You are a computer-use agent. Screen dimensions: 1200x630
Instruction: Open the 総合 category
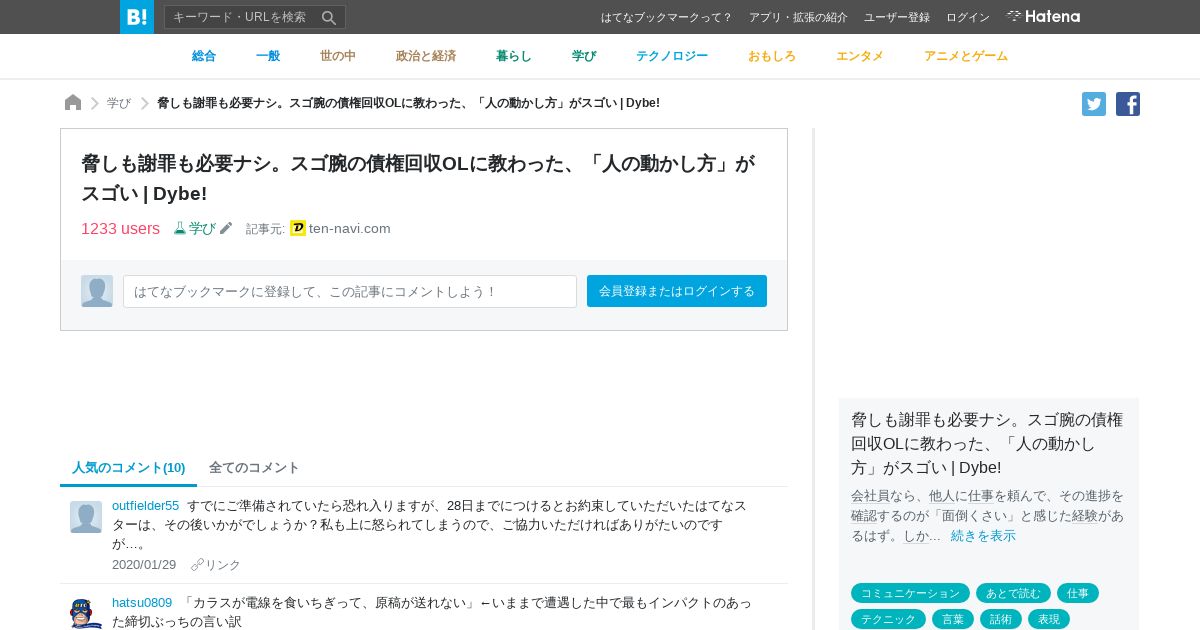click(x=204, y=56)
